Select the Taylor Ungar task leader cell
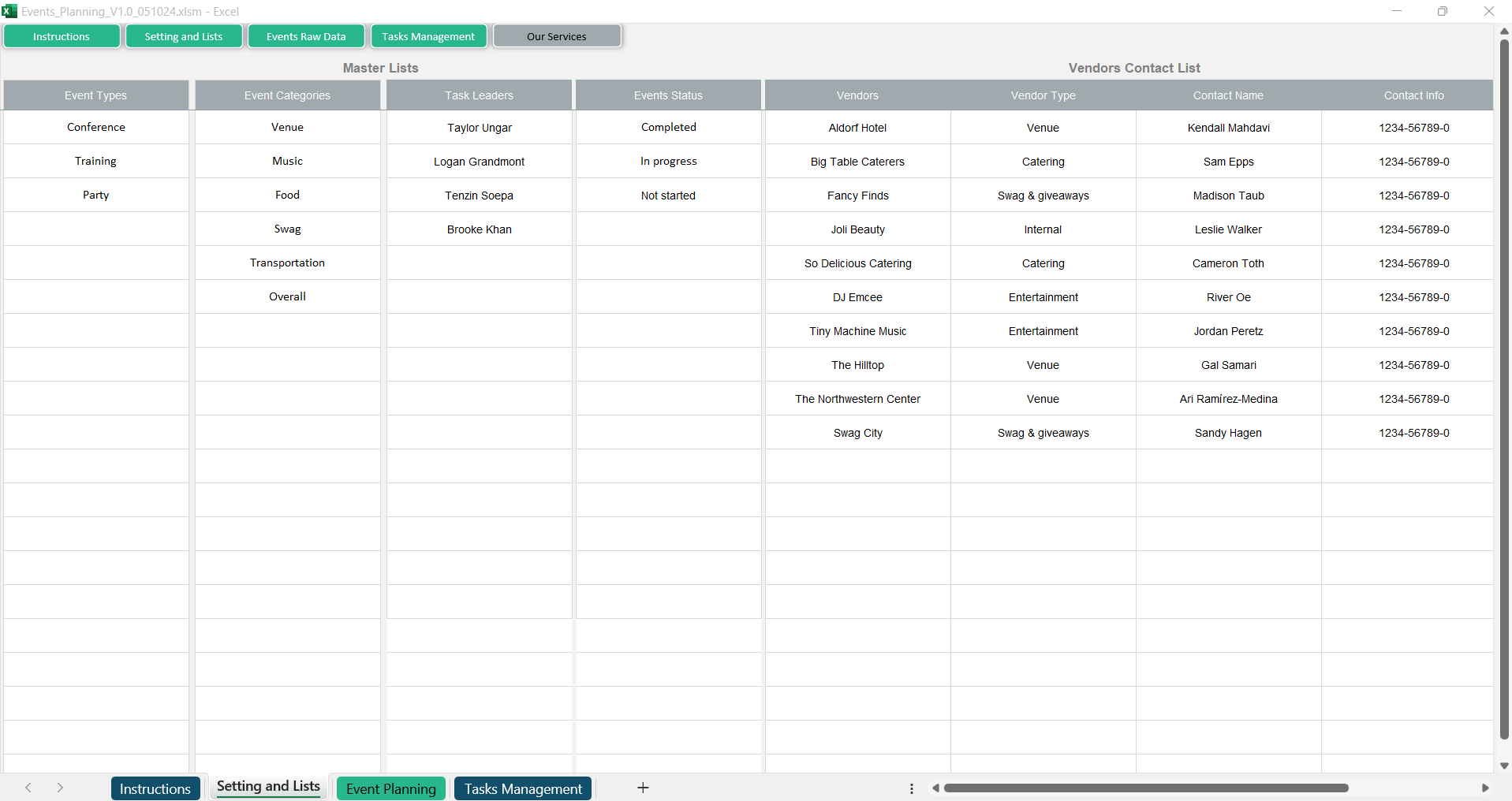The image size is (1512, 801). [479, 128]
